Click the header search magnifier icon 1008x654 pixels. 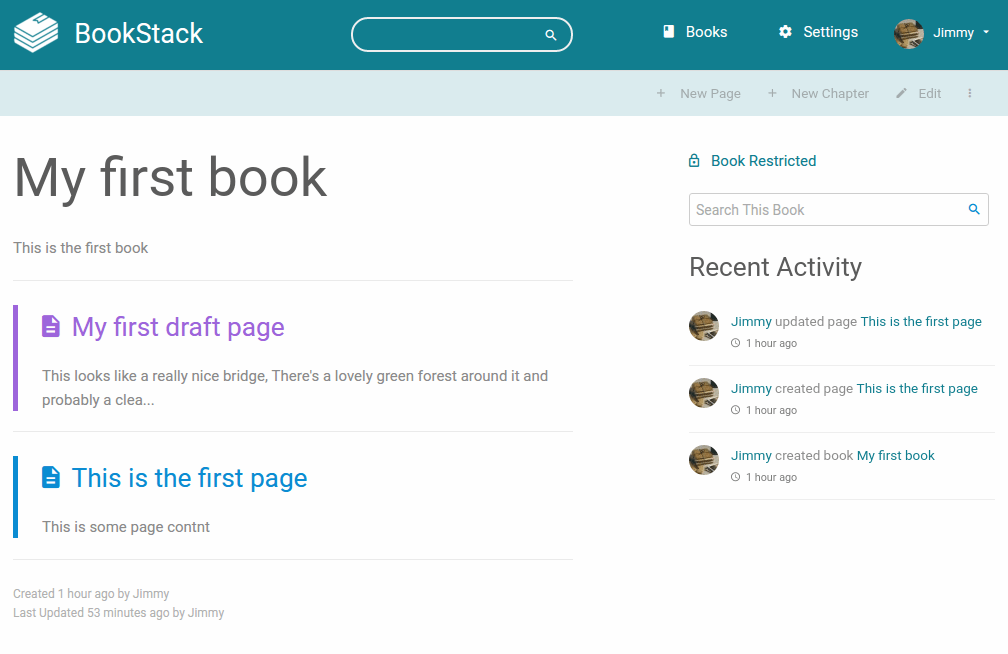pyautogui.click(x=550, y=35)
